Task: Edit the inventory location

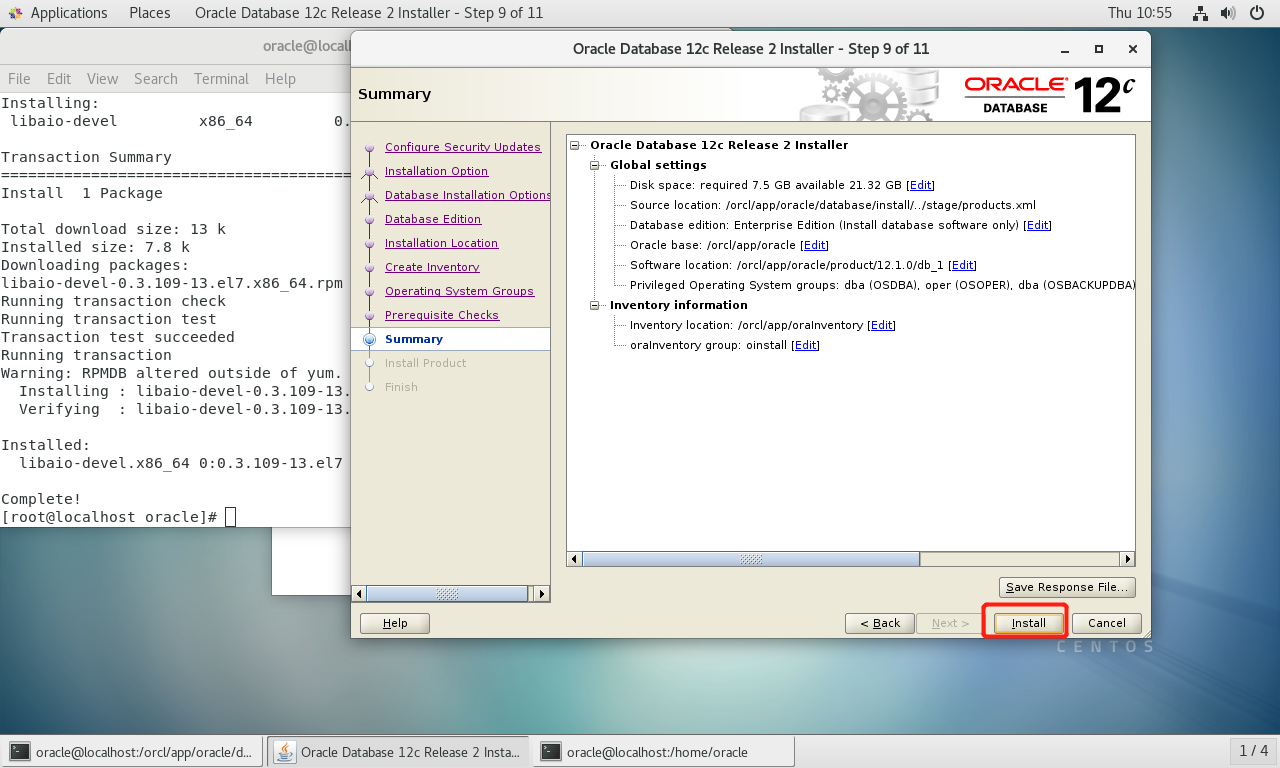Action: pos(882,325)
